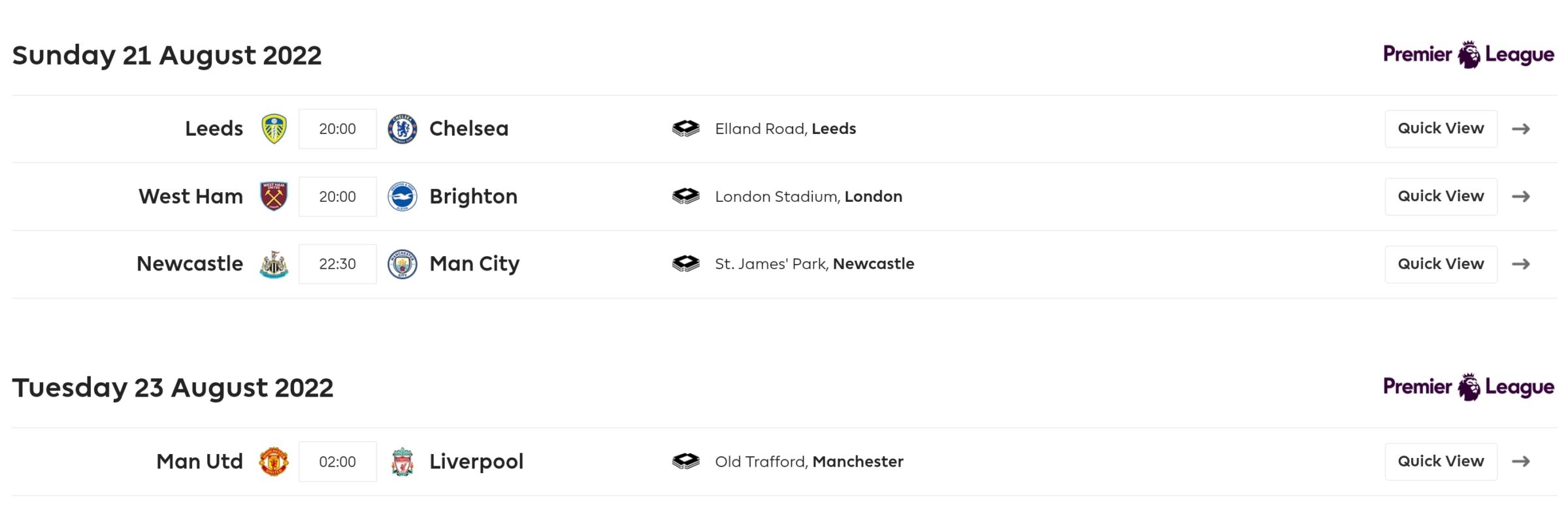The image size is (1568, 509).
Task: Click the Man City badge
Action: coord(402,264)
